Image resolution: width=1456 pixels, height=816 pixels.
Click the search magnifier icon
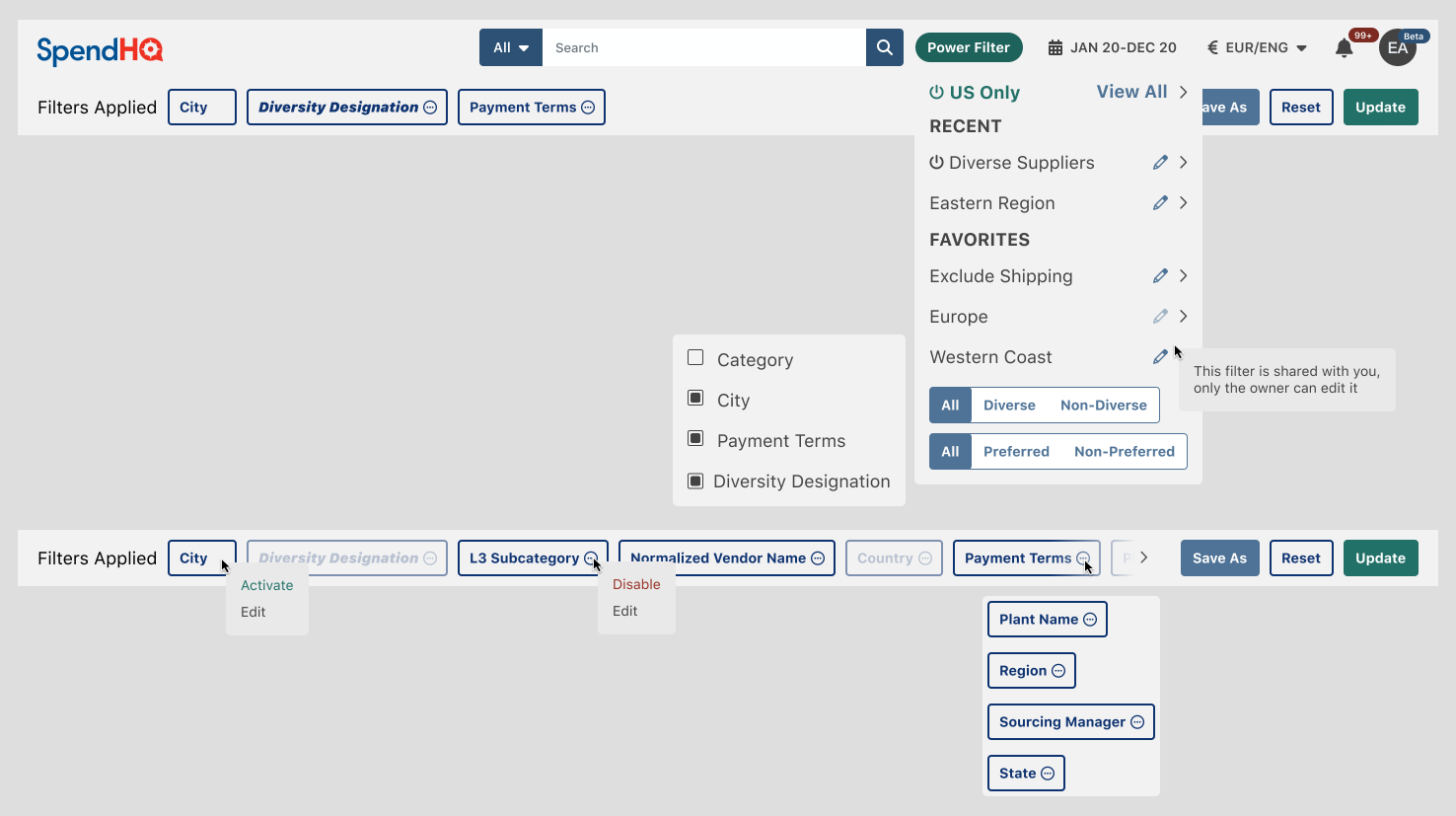[884, 47]
